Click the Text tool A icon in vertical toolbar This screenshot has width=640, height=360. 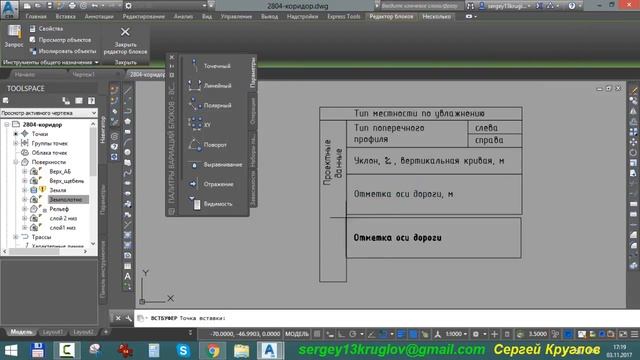tap(127, 276)
